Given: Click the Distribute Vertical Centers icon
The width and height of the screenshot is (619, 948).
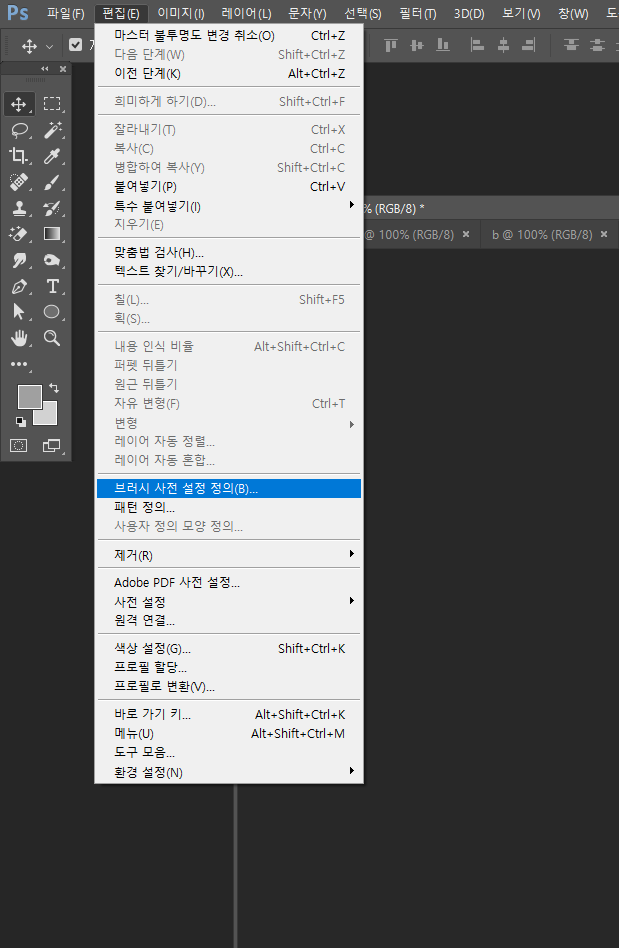Looking at the screenshot, I should (597, 45).
